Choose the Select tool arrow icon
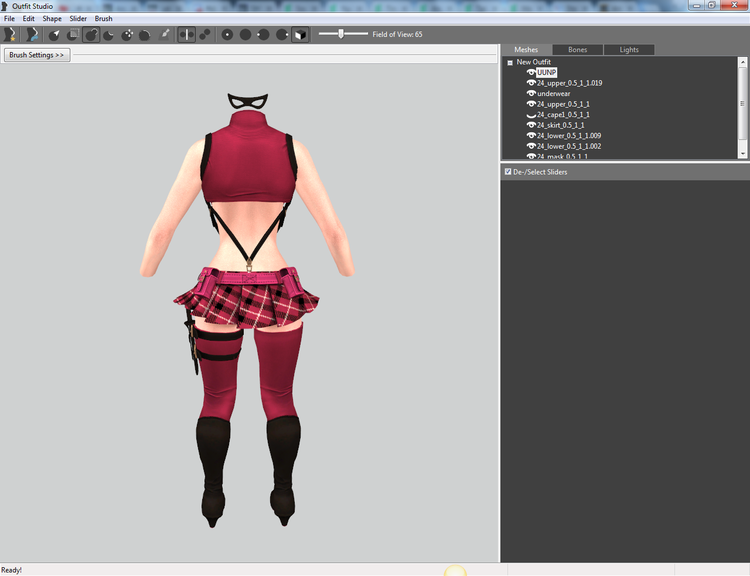 (54, 34)
